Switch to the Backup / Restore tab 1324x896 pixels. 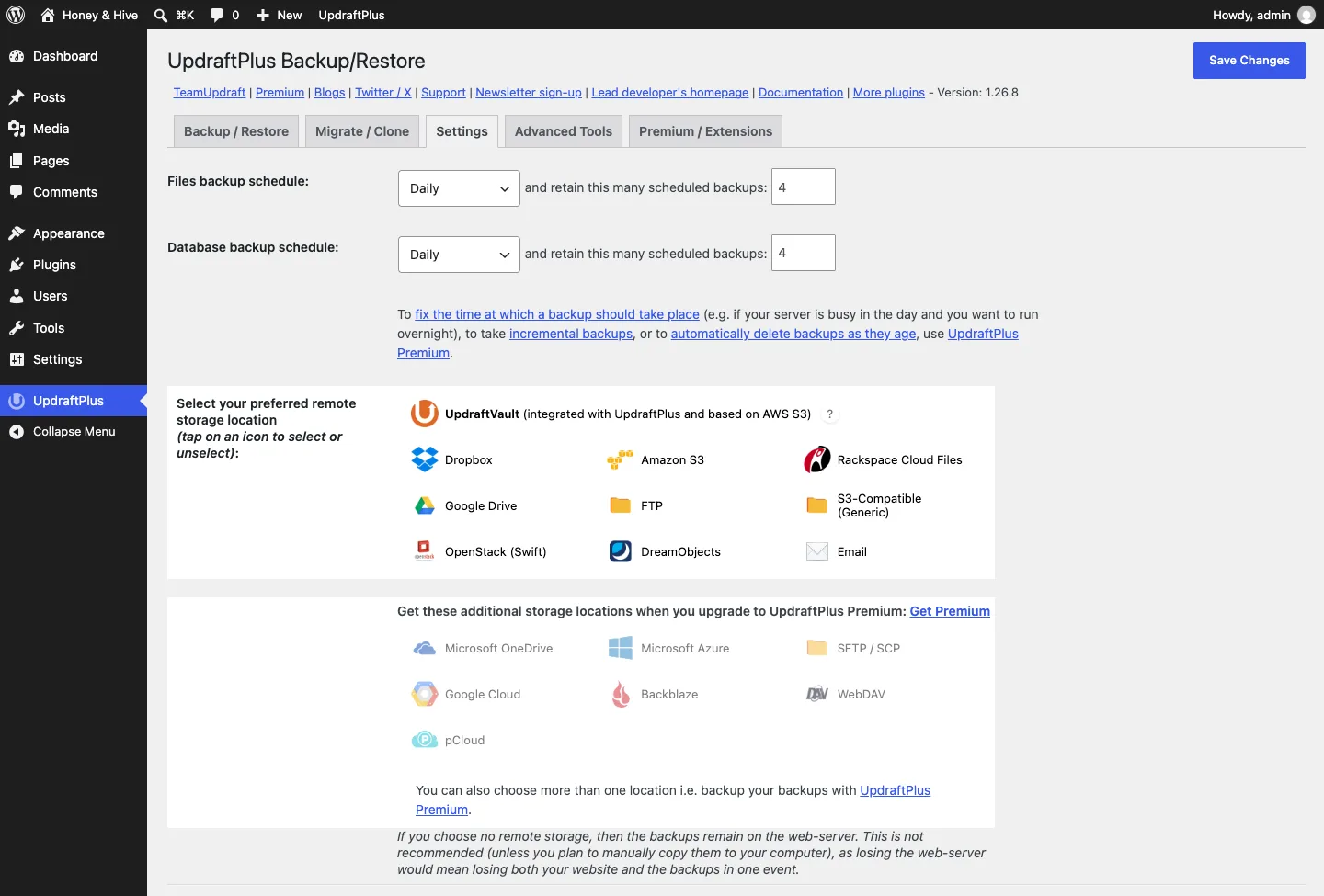click(236, 131)
